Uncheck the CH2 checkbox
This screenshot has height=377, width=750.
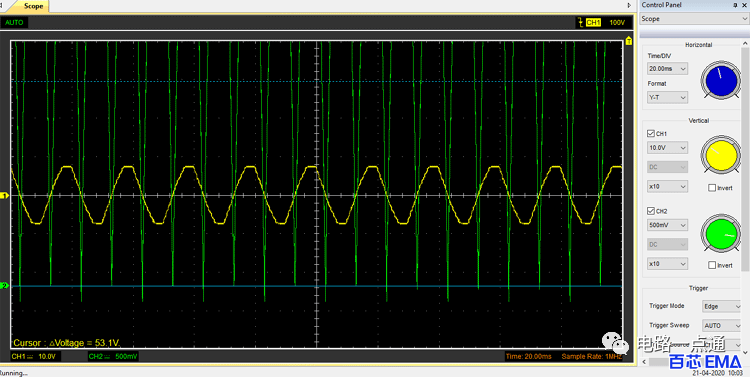(x=651, y=211)
